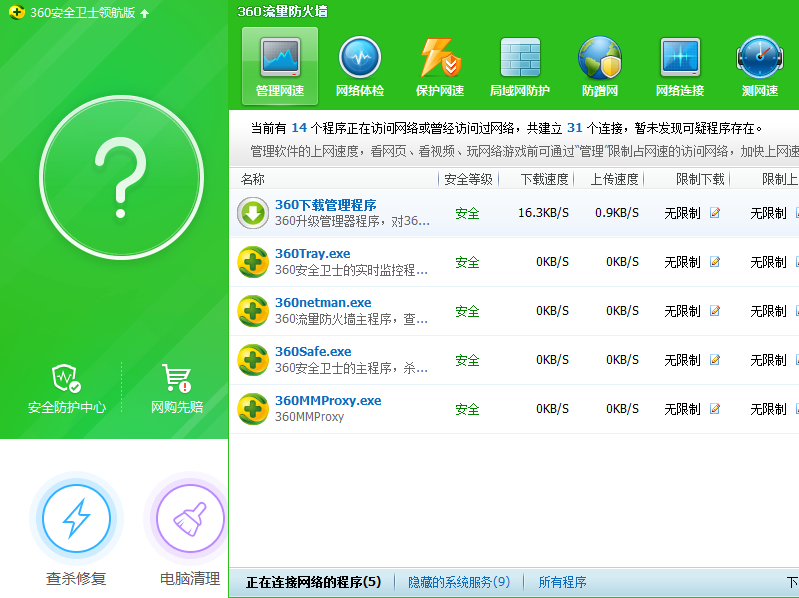This screenshot has width=799, height=598.
Task: Open 安全防护中心 shield icon
Action: tap(67, 378)
